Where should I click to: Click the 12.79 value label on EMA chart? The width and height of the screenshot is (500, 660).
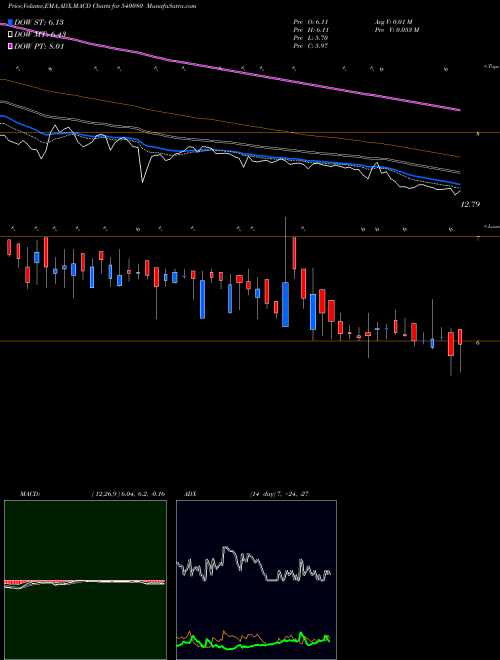click(x=470, y=204)
